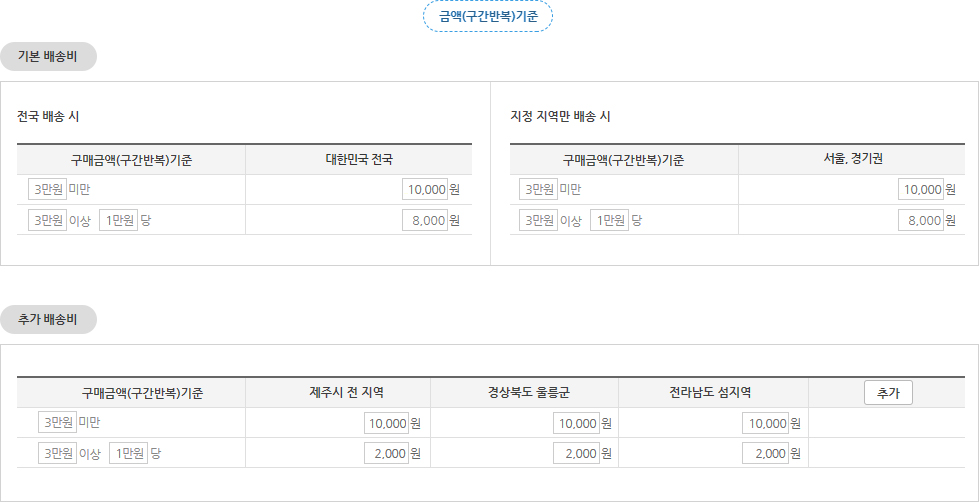Edit 제주시 전 지역 10,000원 field
The width and height of the screenshot is (979, 502).
point(386,423)
